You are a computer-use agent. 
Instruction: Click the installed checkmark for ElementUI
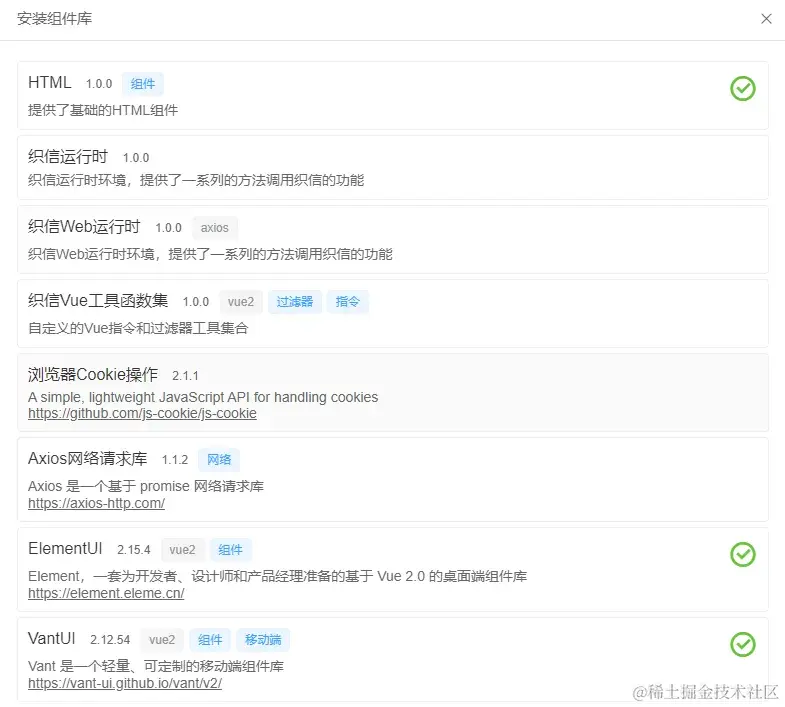pyautogui.click(x=742, y=554)
